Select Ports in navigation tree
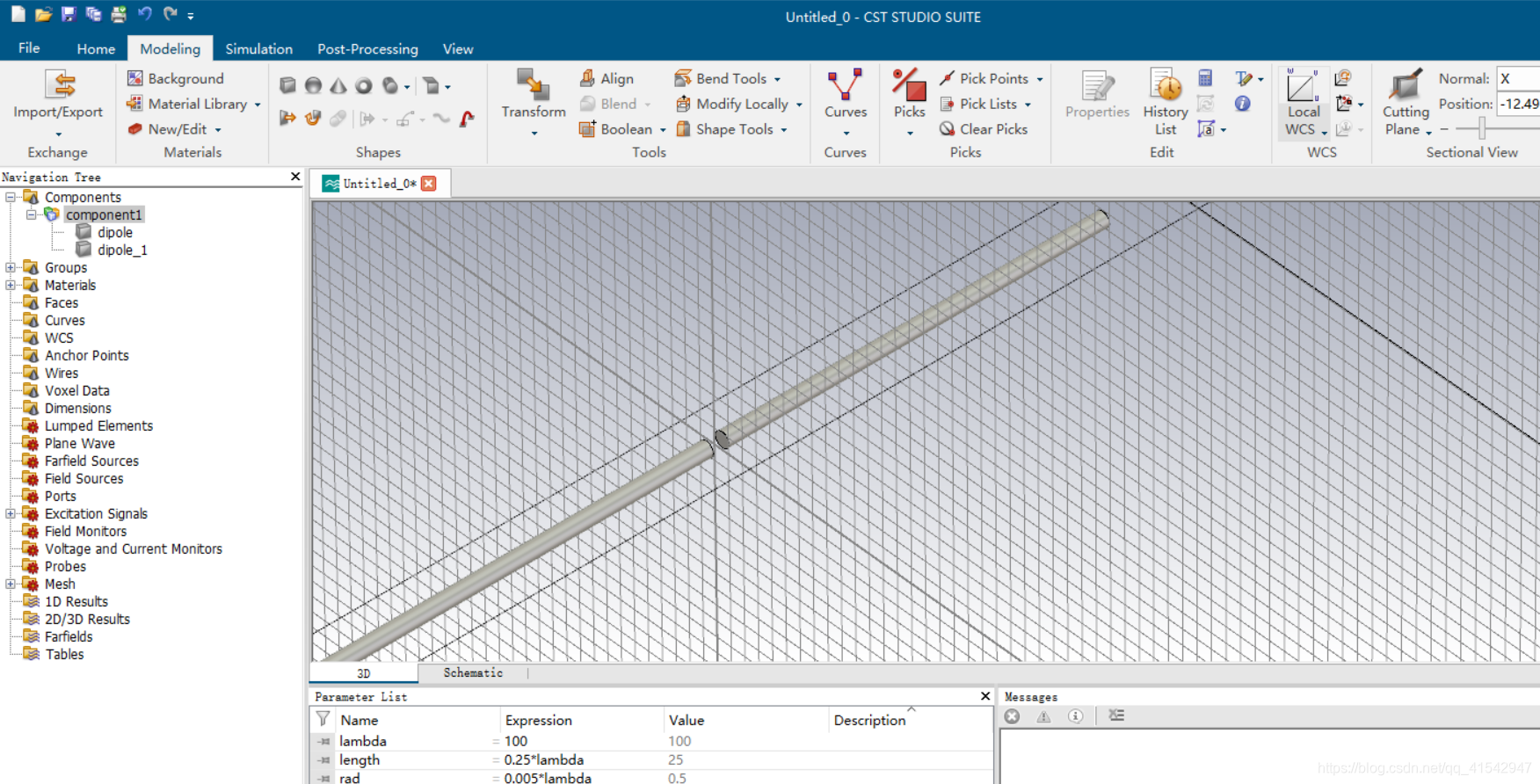Viewport: 1540px width, 784px height. click(61, 496)
